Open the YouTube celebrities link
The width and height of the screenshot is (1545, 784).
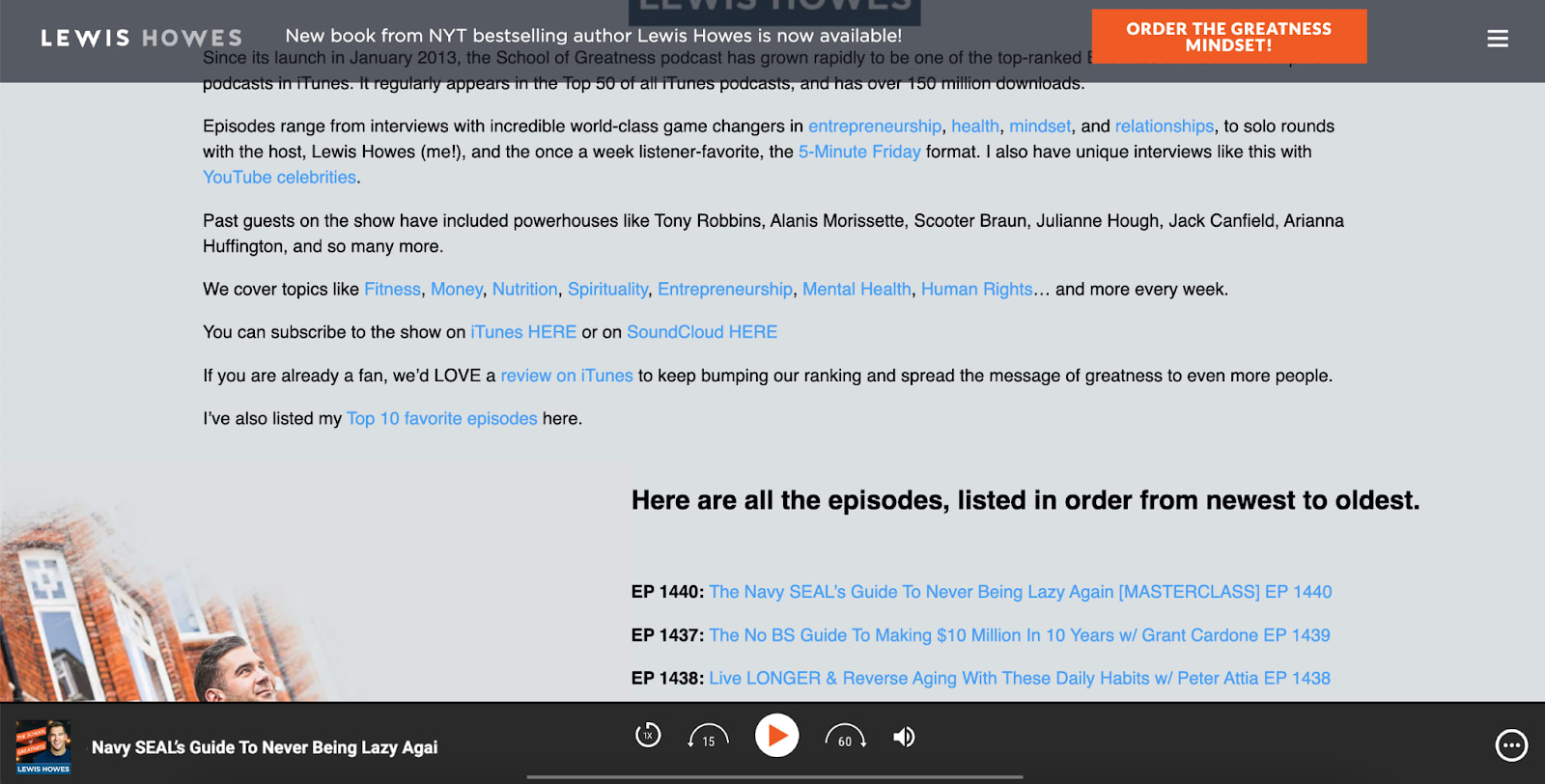[279, 178]
